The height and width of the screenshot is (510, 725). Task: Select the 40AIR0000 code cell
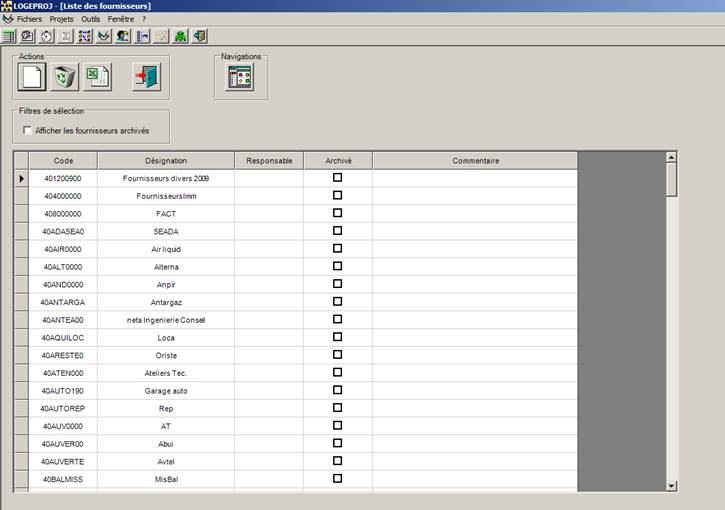(x=63, y=249)
